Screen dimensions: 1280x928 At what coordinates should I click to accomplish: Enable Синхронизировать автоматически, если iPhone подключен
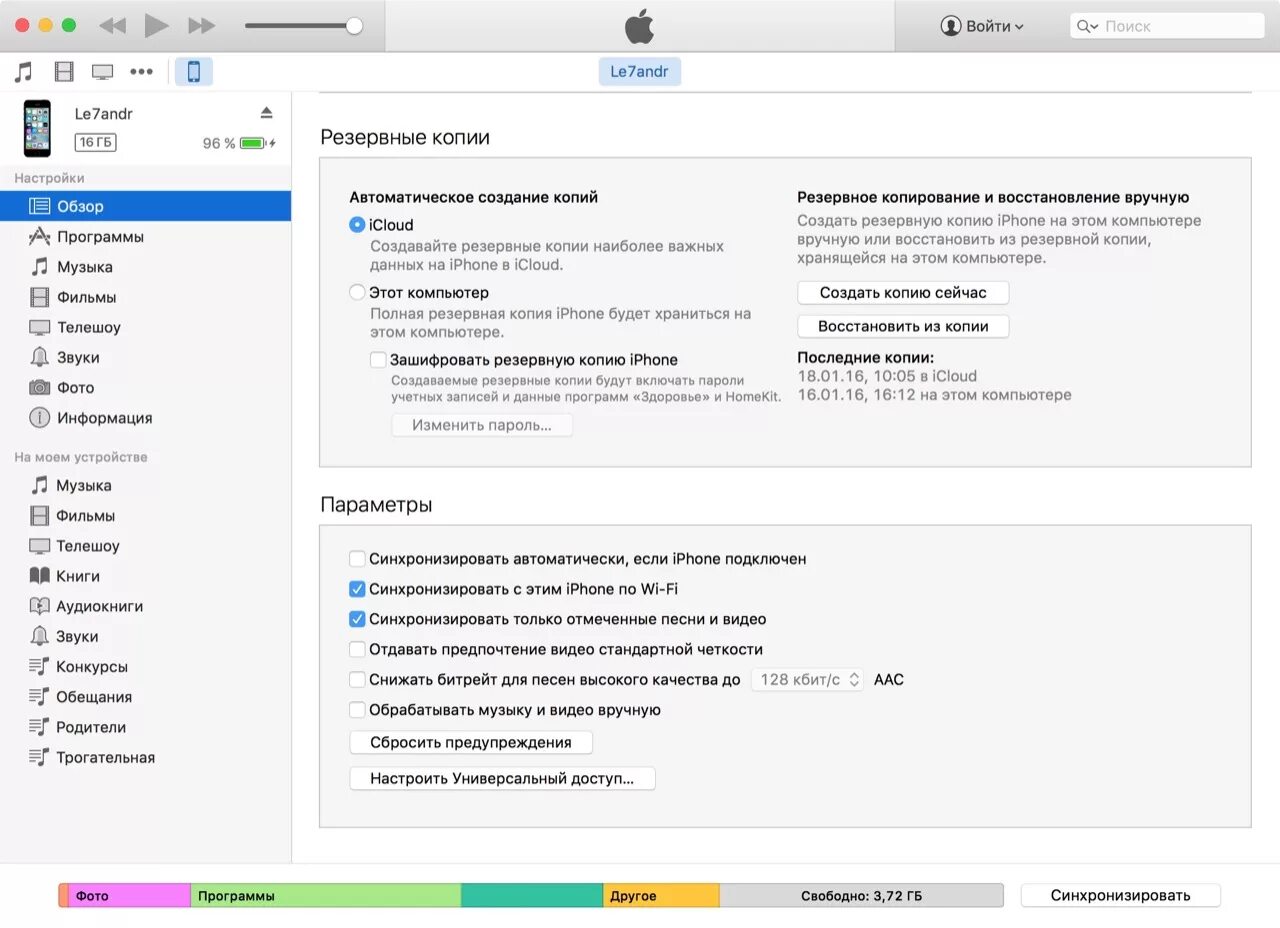(x=357, y=559)
